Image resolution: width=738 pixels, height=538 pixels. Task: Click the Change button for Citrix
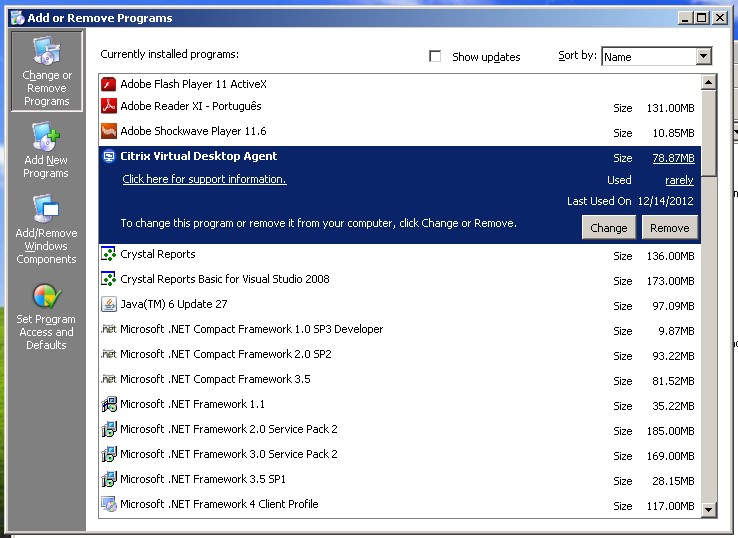[608, 228]
